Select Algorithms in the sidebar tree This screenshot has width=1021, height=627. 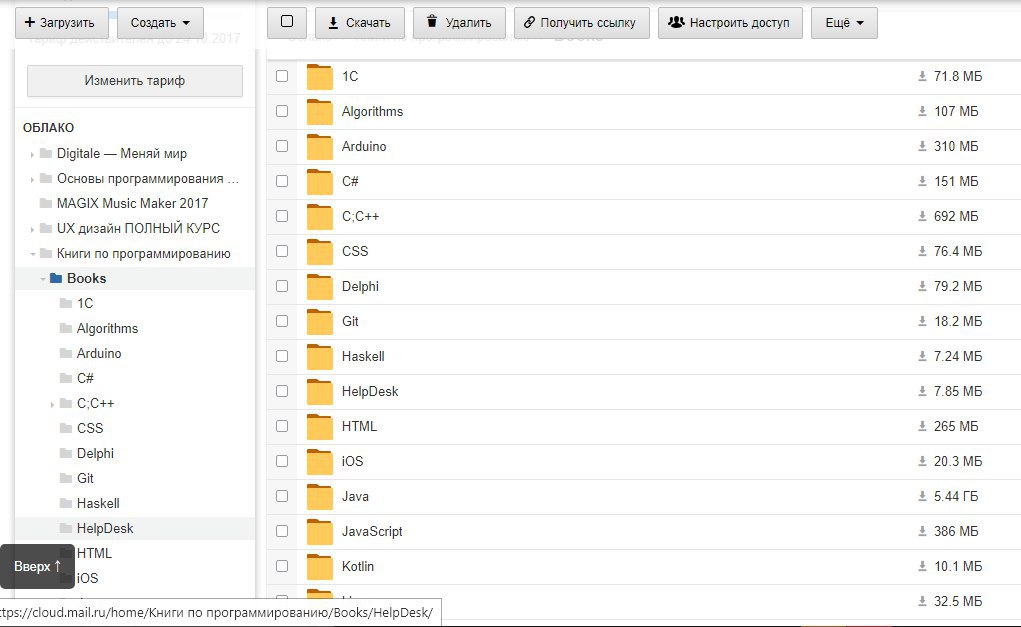107,328
